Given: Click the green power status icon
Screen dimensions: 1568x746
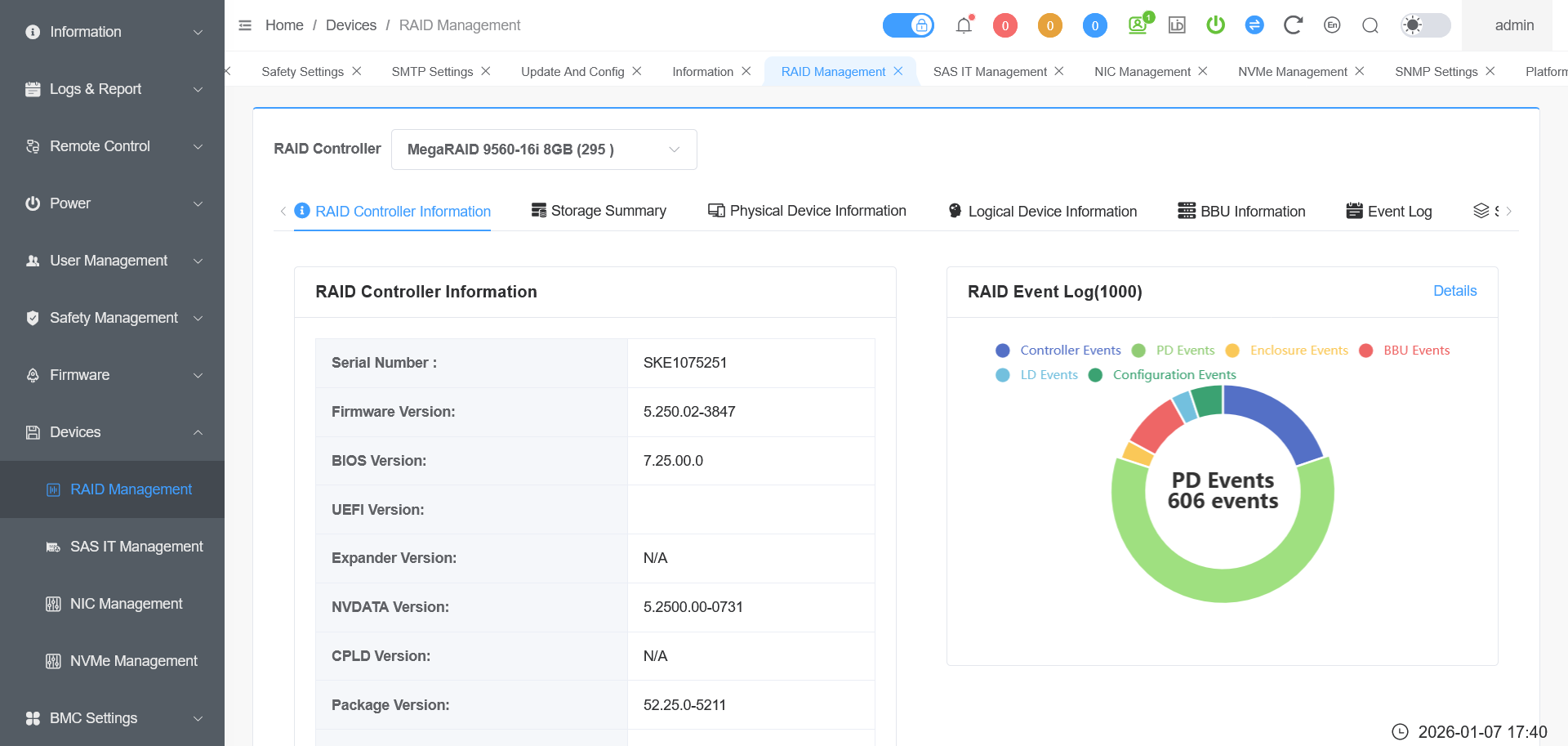Looking at the screenshot, I should [1215, 25].
